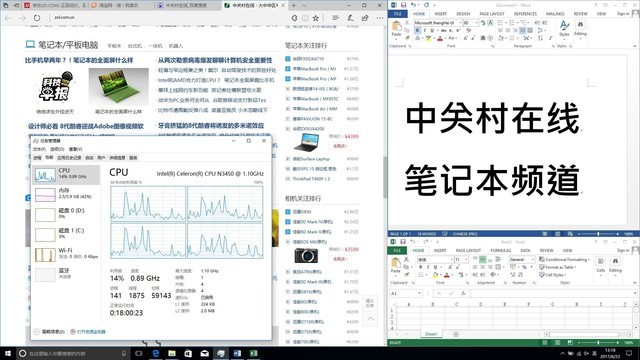640x360 pixels.
Task: Apply strikethrough in Word's Font group
Action: pyautogui.click(x=444, y=31)
